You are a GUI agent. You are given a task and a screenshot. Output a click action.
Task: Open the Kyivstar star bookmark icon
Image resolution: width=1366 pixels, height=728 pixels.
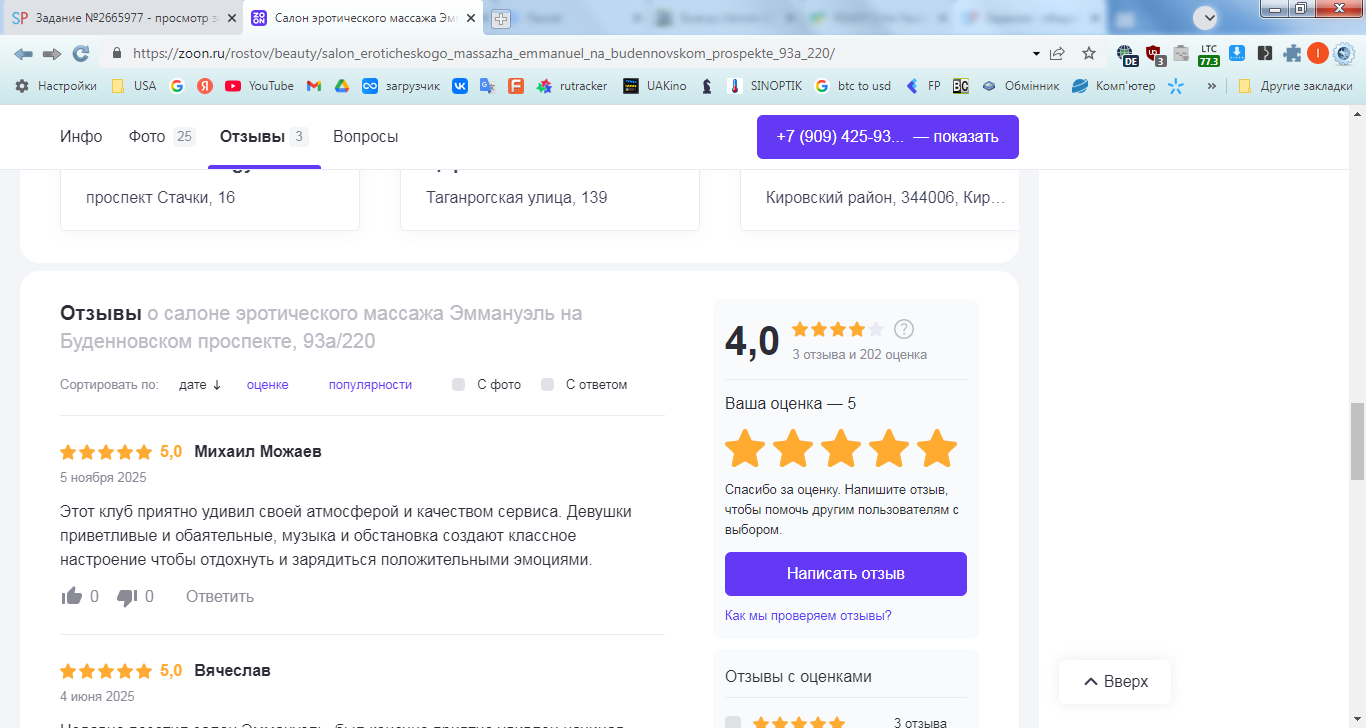coord(1176,86)
